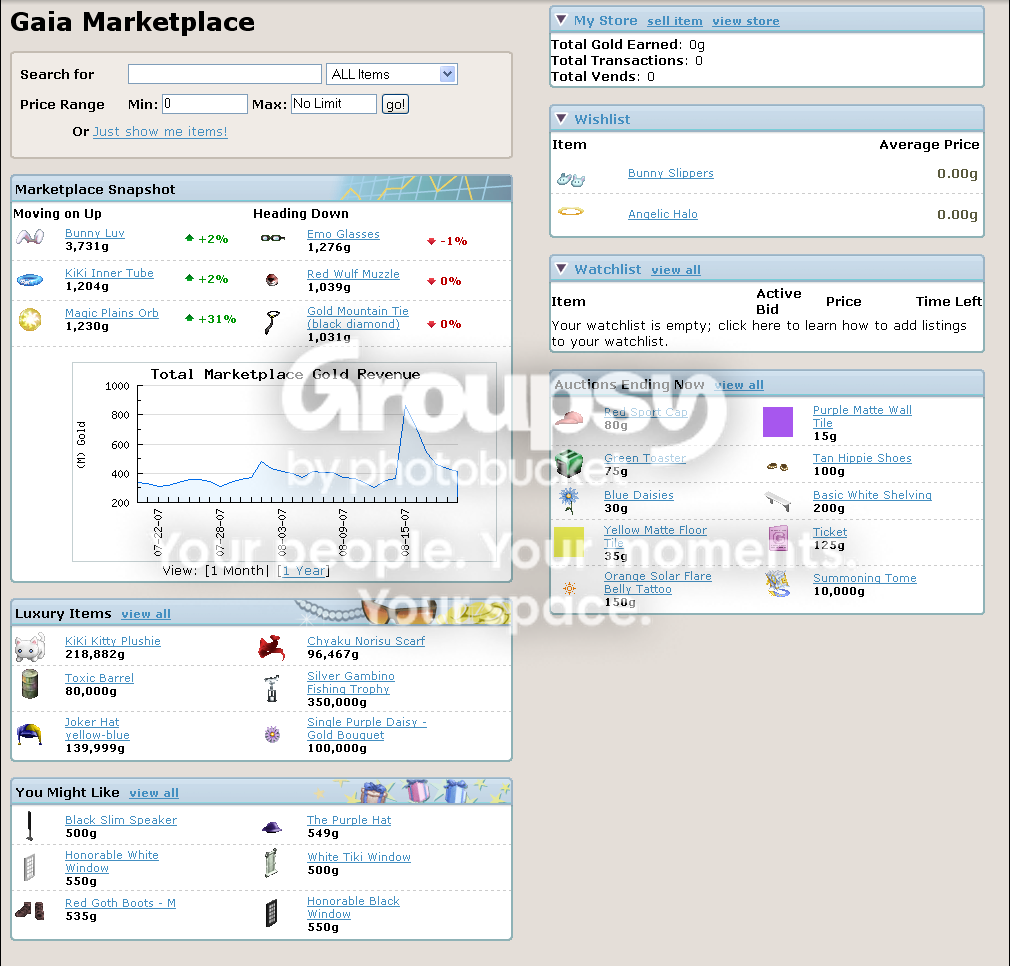Click the Magic Plains Orb icon
Image resolution: width=1010 pixels, height=967 pixels.
point(30,320)
